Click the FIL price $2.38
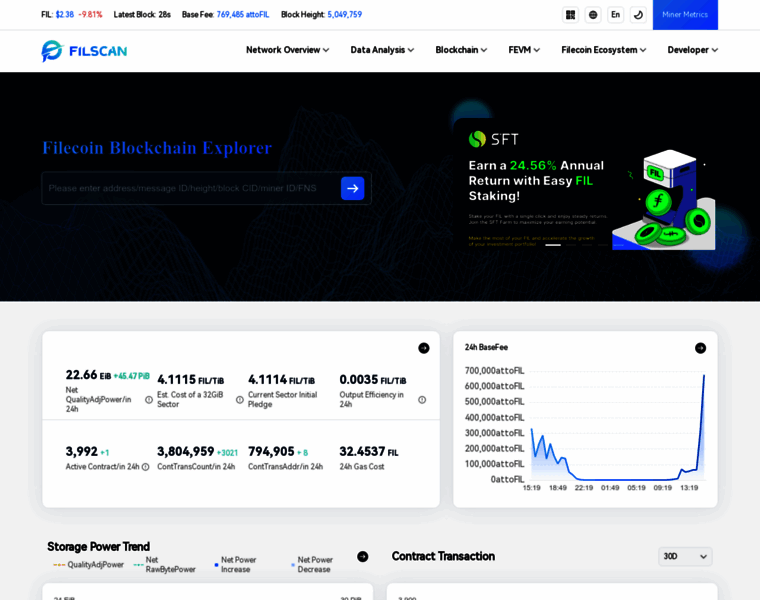Viewport: 760px width, 600px height. click(x=64, y=15)
